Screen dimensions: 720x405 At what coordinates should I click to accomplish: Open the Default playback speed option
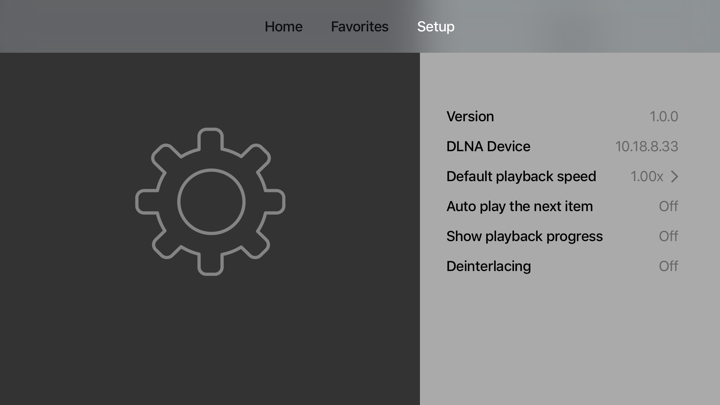[x=562, y=176]
